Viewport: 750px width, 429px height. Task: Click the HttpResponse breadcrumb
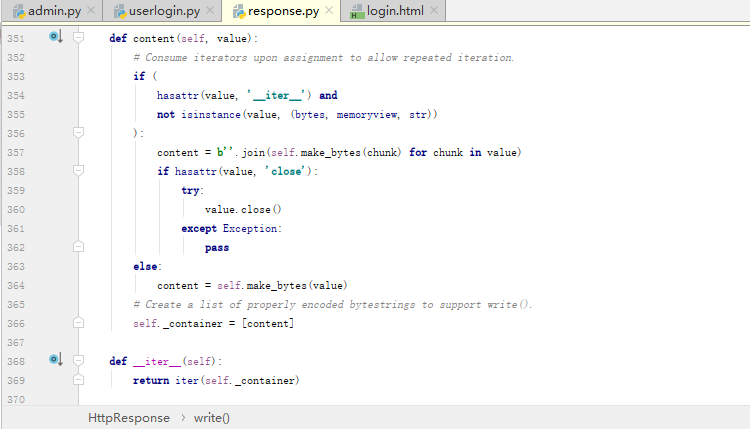click(129, 418)
